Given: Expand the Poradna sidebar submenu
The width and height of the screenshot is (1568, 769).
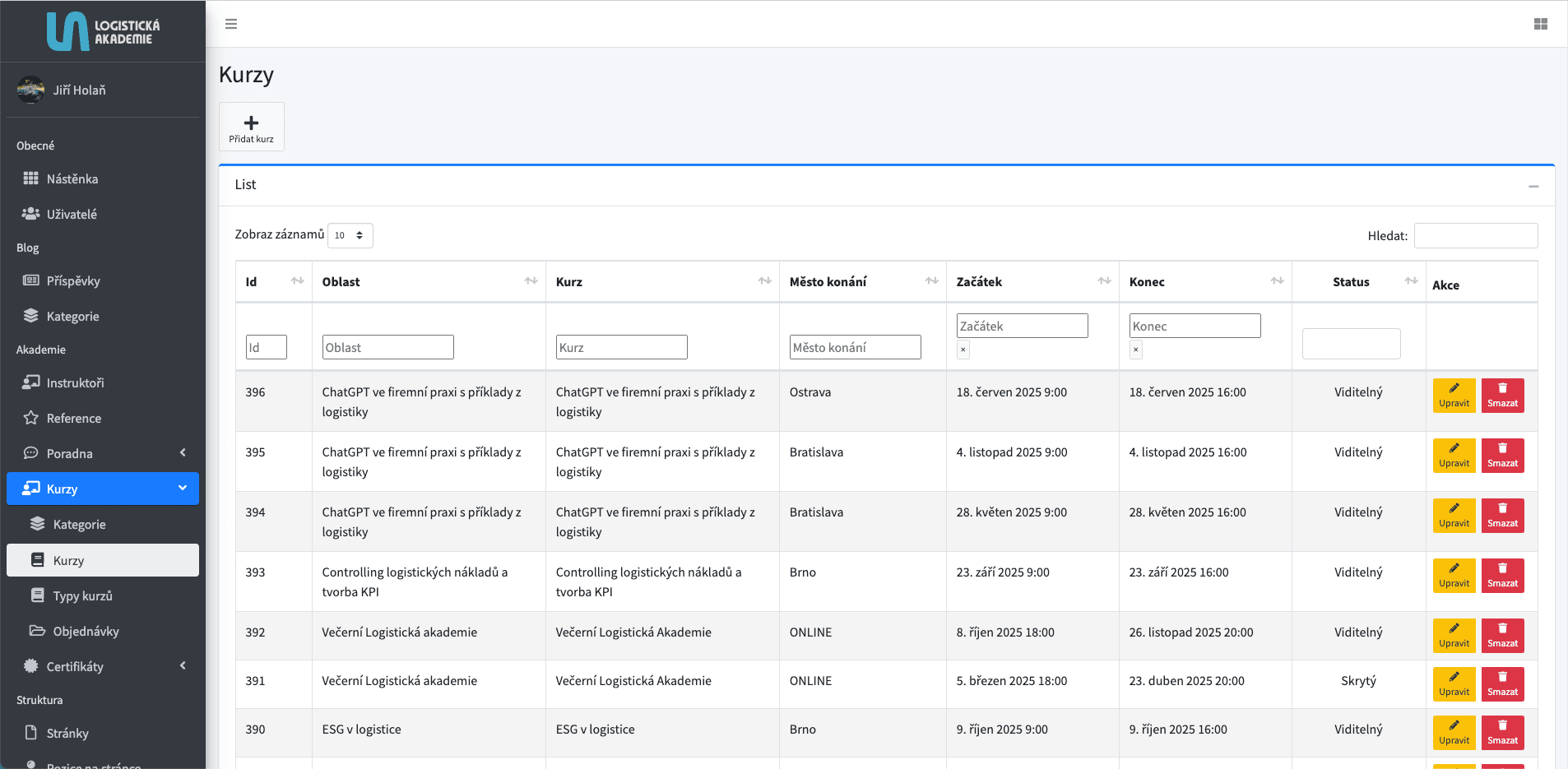Looking at the screenshot, I should click(x=183, y=453).
